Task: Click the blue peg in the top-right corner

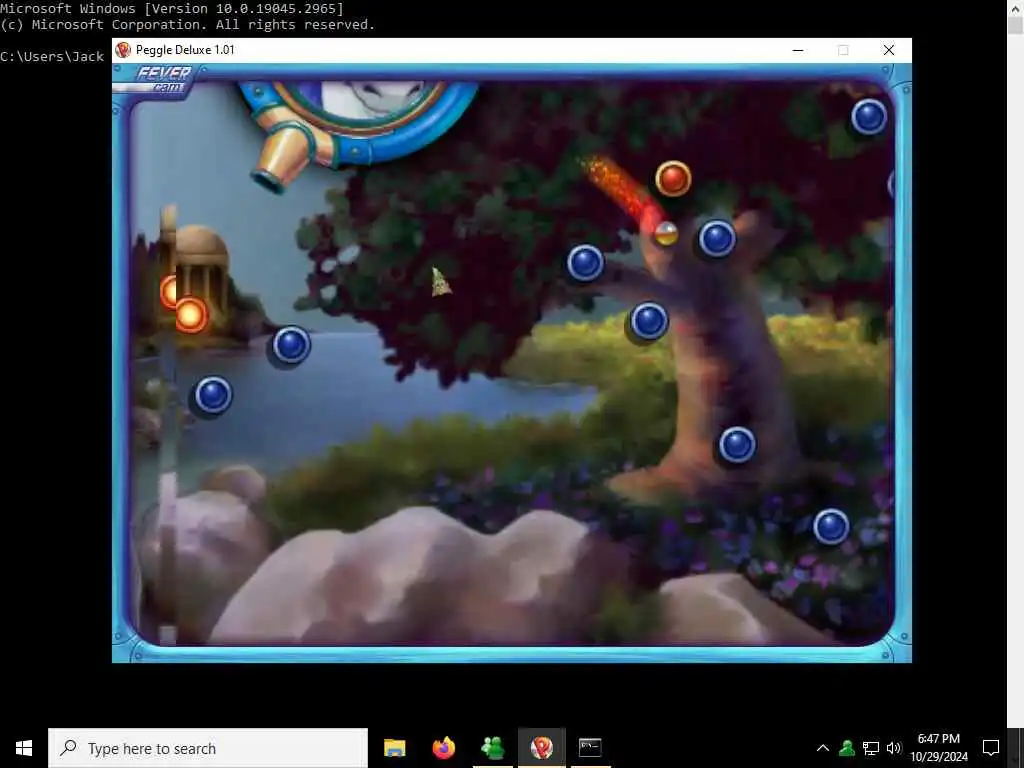Action: (x=869, y=117)
